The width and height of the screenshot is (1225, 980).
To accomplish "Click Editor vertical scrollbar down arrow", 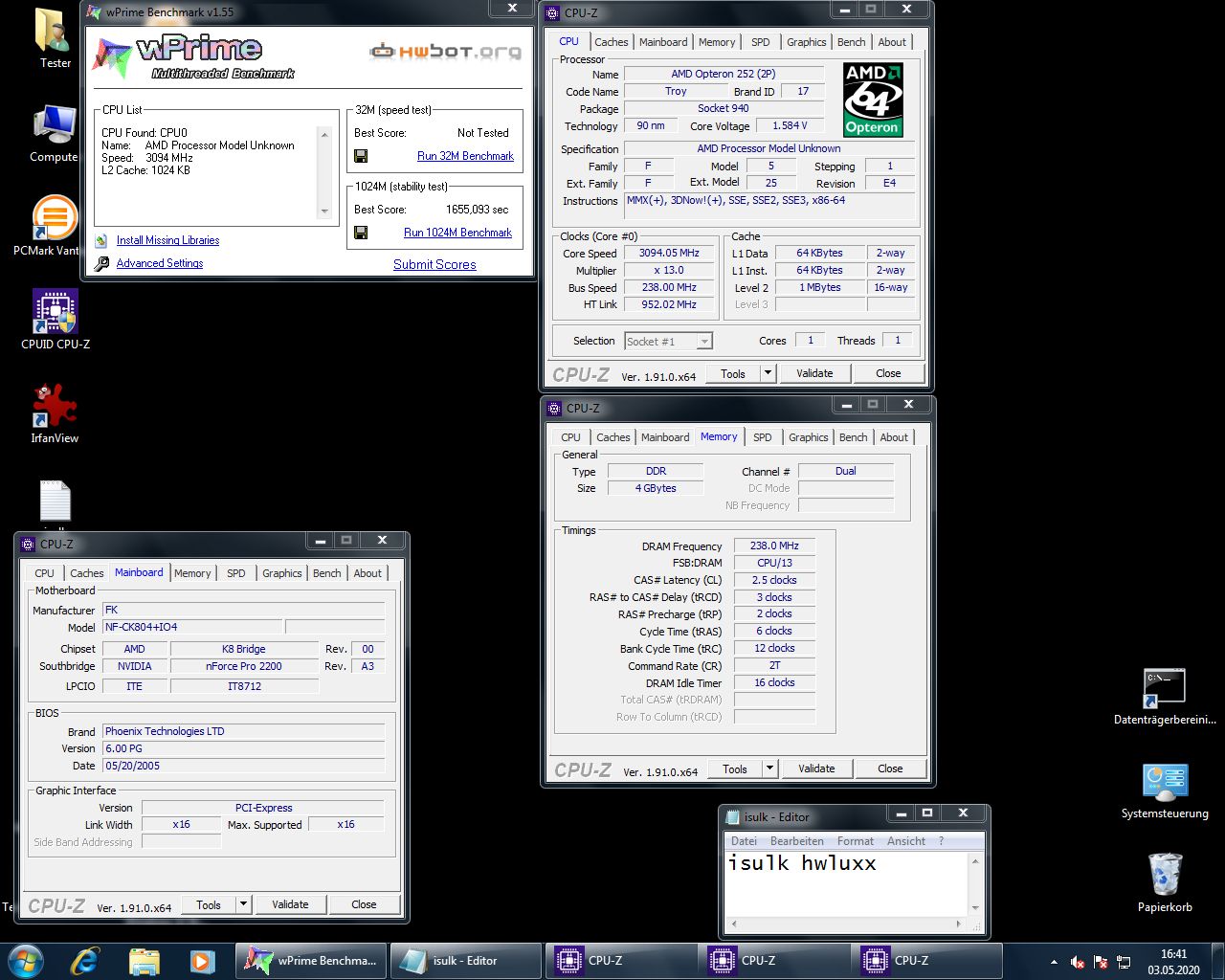I will (975, 908).
